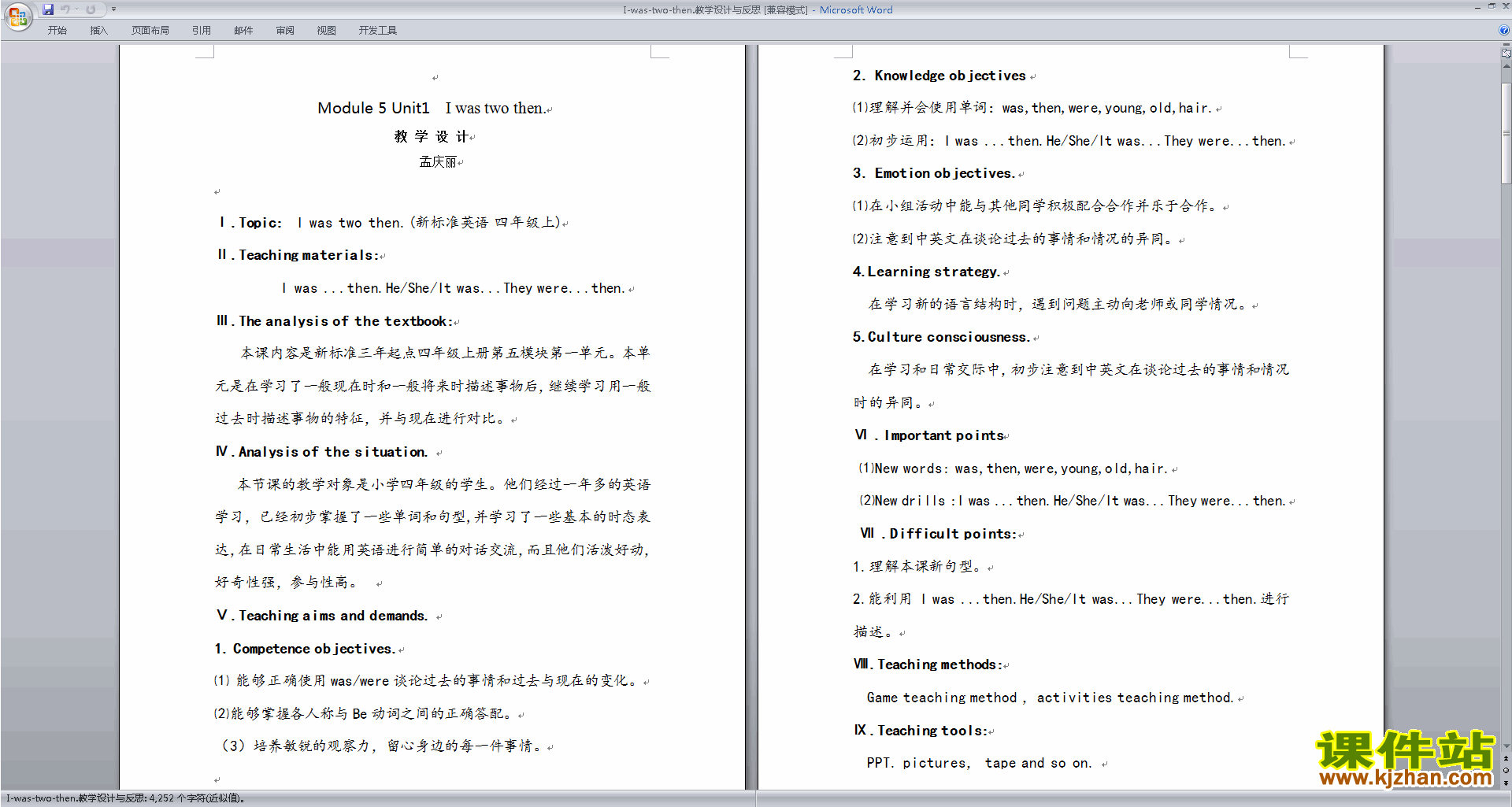Click the line '5.Culture consciousness.'
Screen dimensions: 1512x807
click(x=941, y=337)
